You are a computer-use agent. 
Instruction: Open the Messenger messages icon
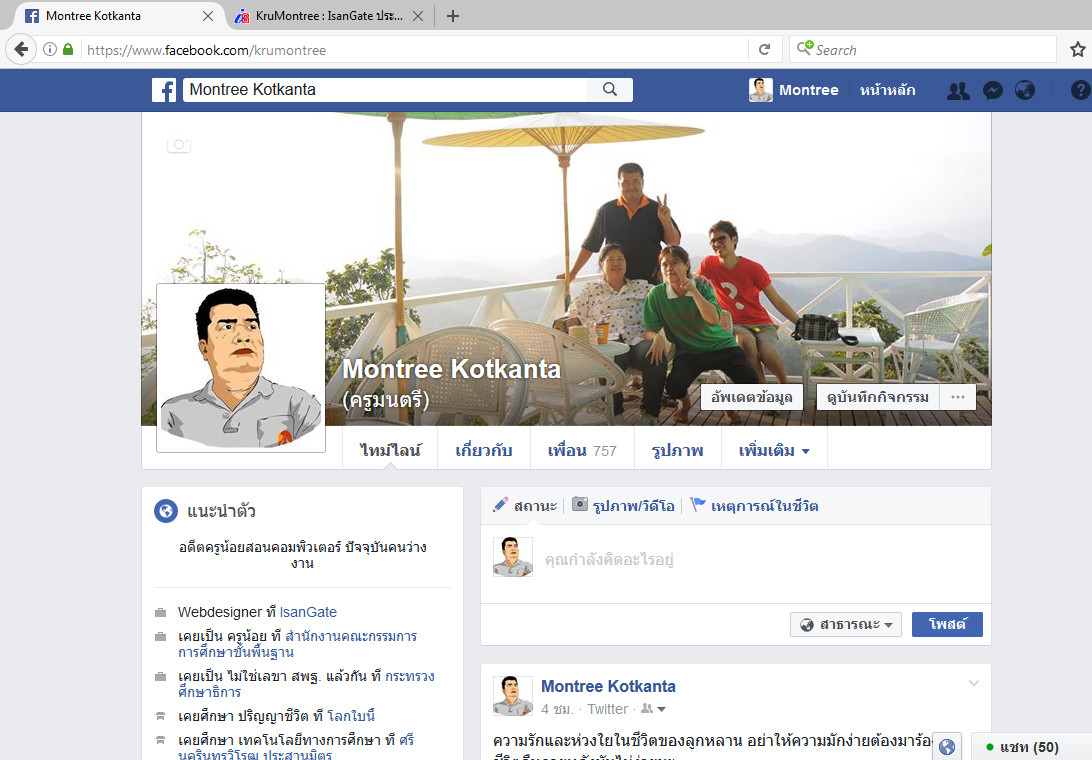(x=992, y=91)
